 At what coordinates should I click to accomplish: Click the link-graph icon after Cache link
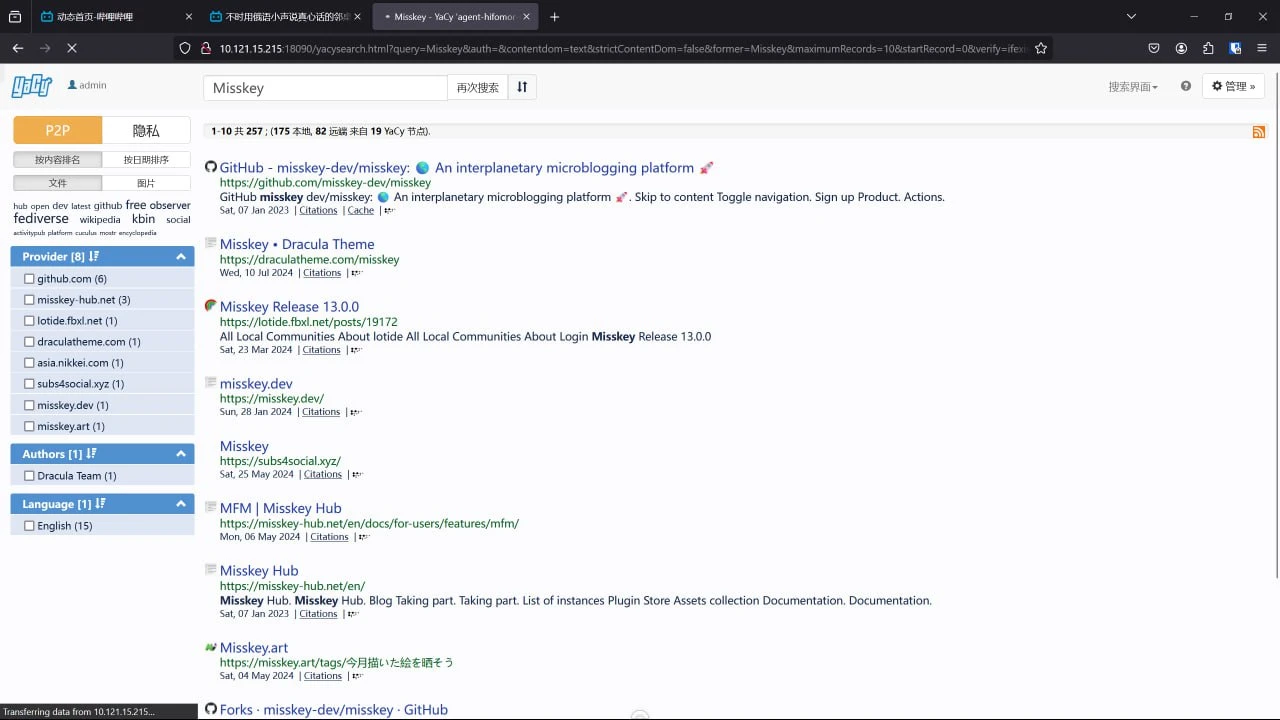coord(389,211)
